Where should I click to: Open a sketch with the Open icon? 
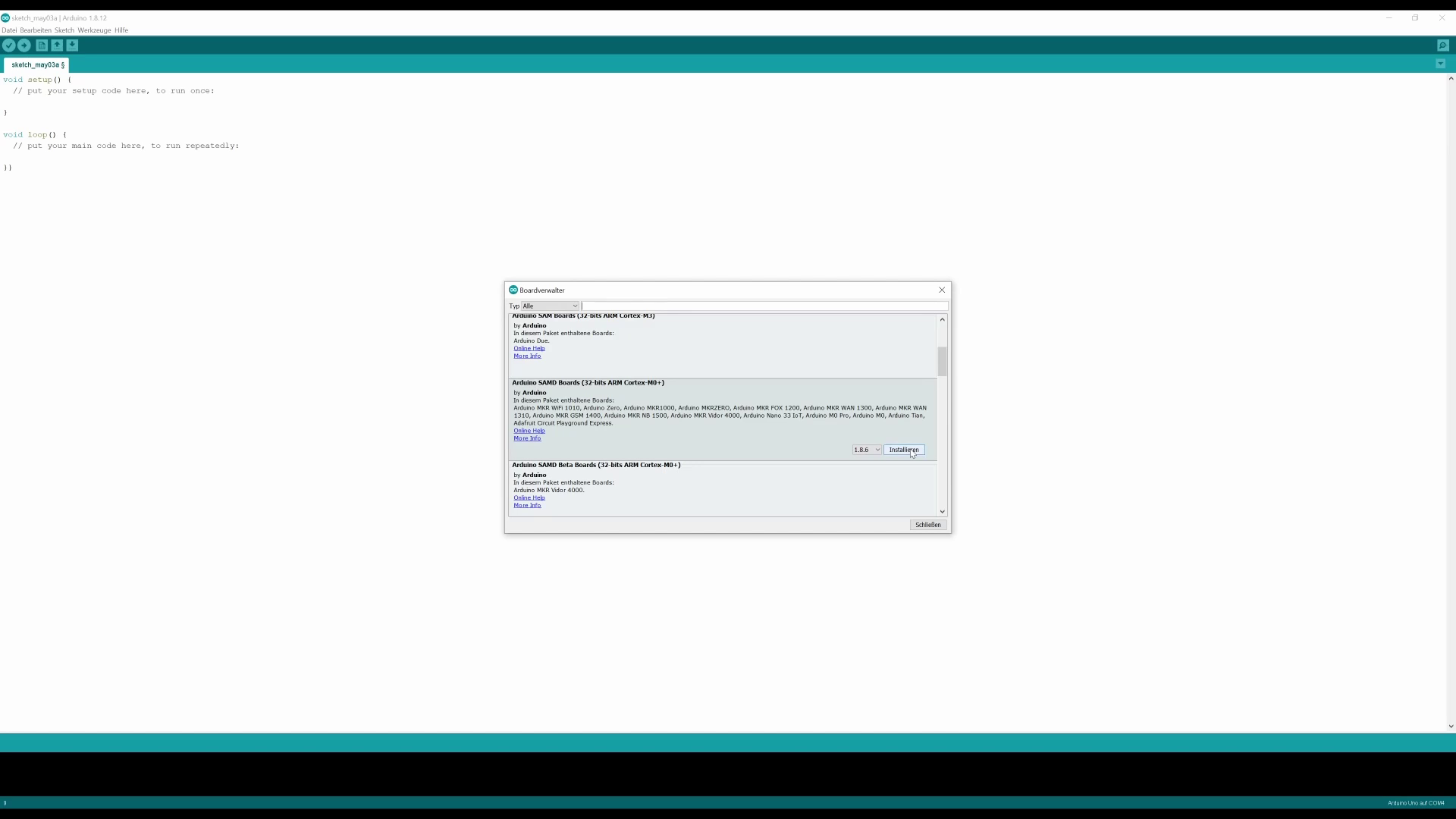pos(57,45)
